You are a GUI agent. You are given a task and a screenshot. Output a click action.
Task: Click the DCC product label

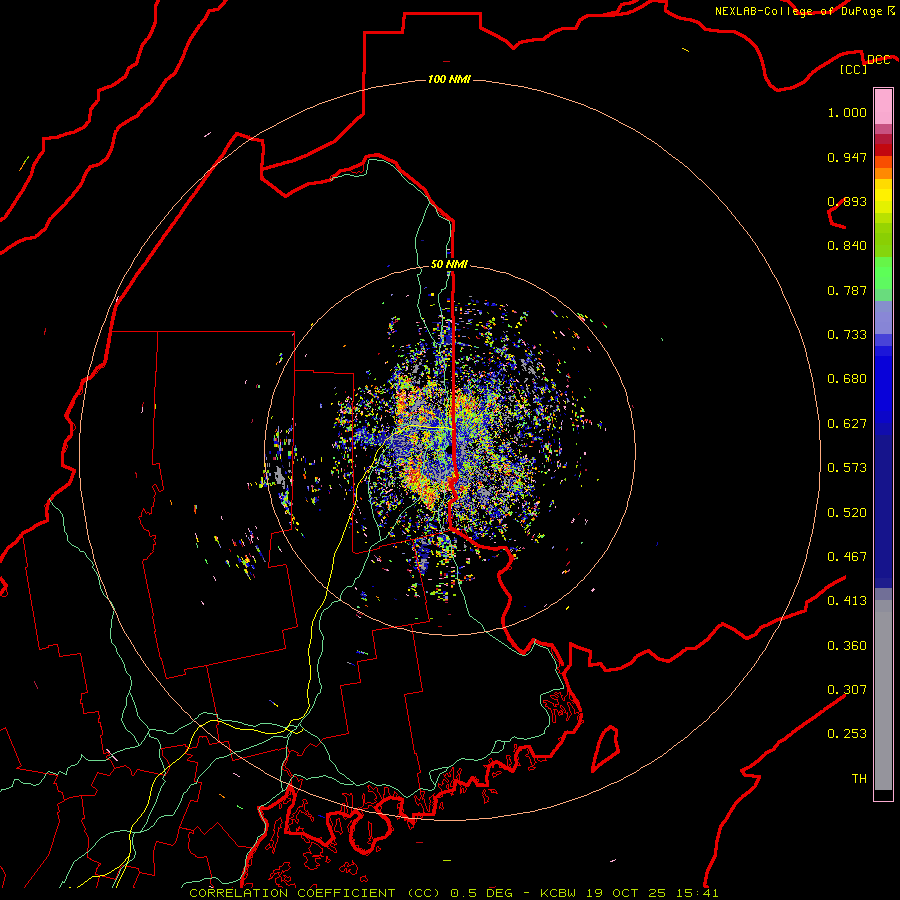(878, 60)
